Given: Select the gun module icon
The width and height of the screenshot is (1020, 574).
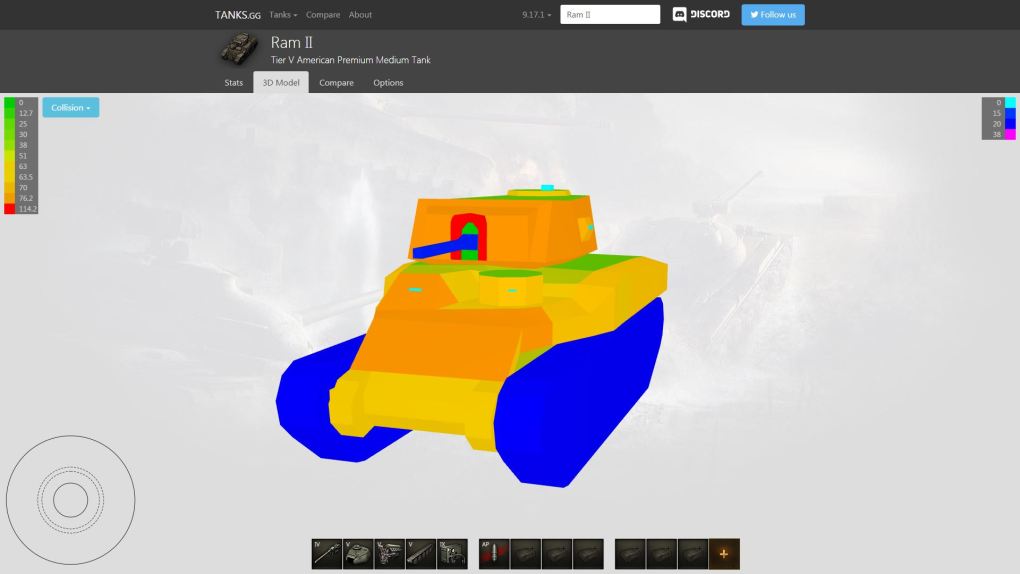Looking at the screenshot, I should tap(327, 554).
